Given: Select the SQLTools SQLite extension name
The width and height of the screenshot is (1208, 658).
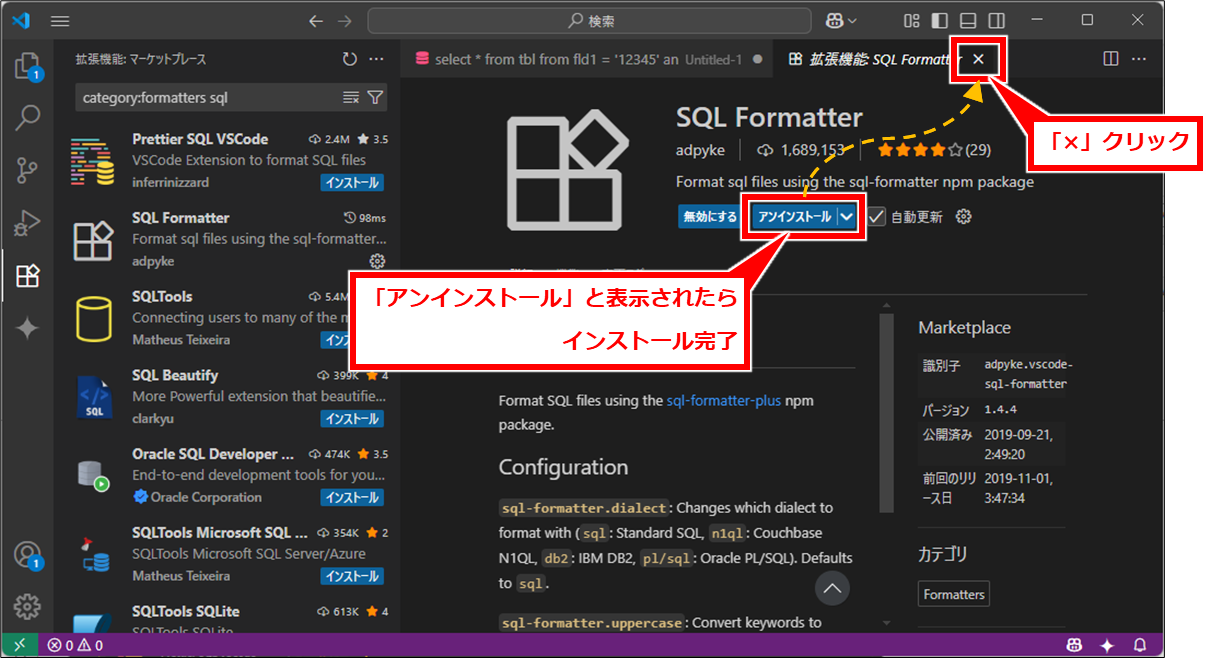Looking at the screenshot, I should pos(186,611).
